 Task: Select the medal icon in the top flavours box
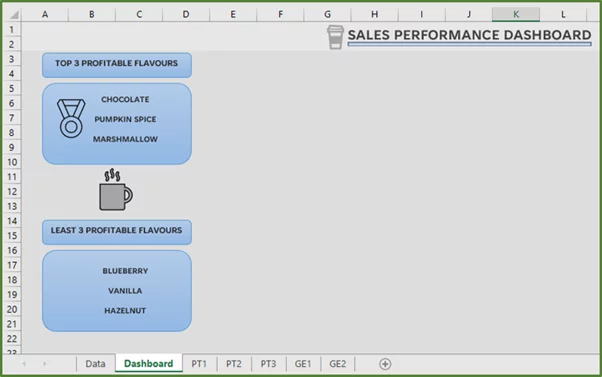coord(71,118)
